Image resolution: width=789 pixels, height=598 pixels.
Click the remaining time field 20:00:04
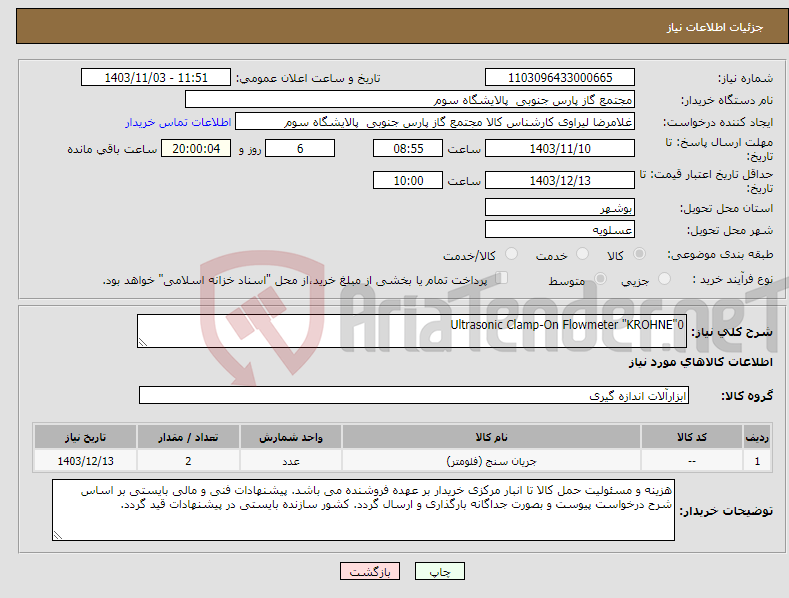[x=196, y=148]
